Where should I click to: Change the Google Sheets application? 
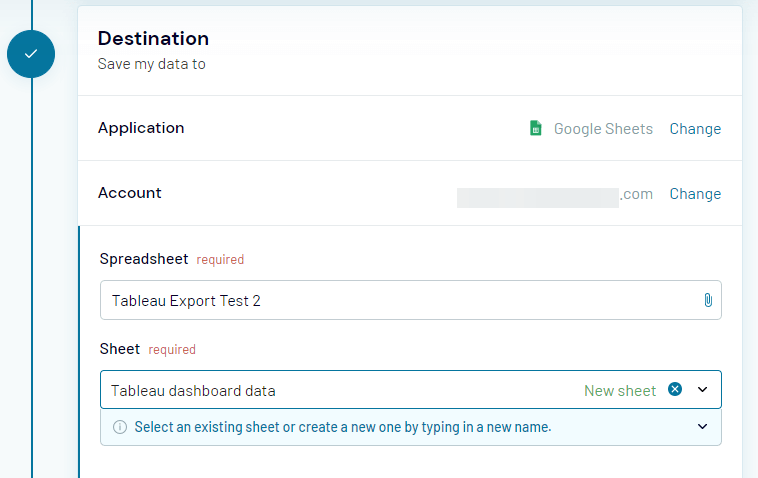click(695, 129)
